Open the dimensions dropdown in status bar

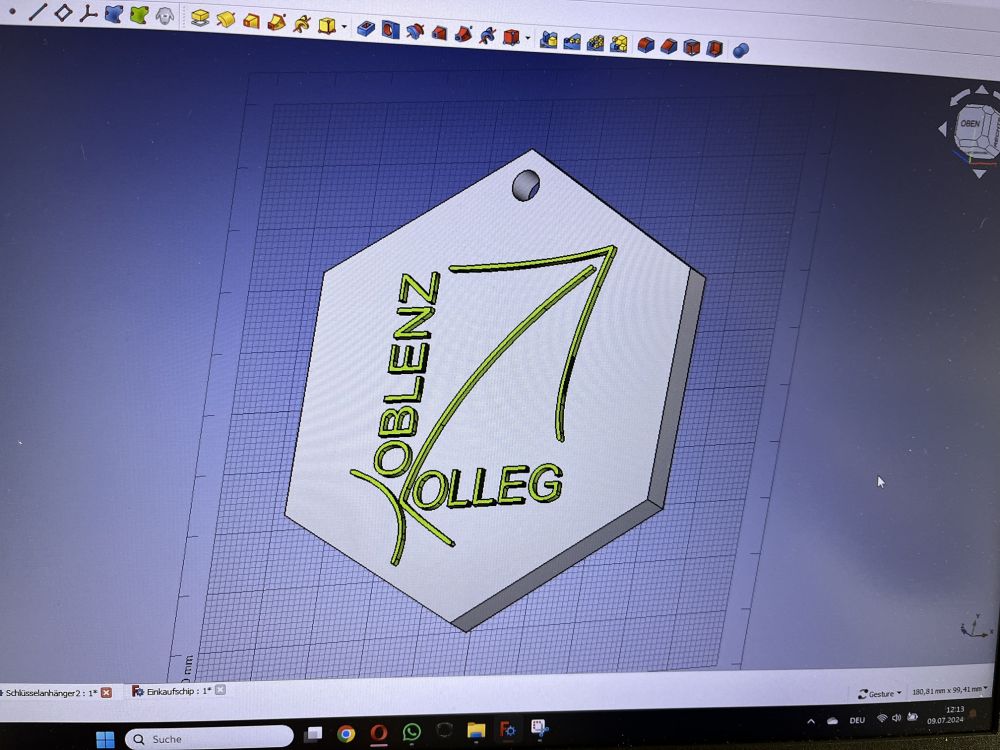[950, 691]
